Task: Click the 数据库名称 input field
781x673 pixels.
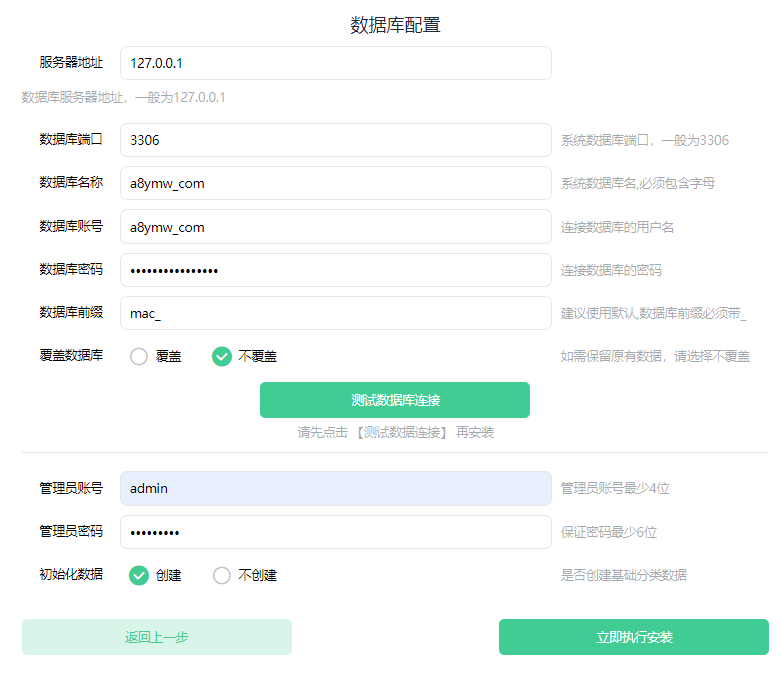Action: point(336,183)
